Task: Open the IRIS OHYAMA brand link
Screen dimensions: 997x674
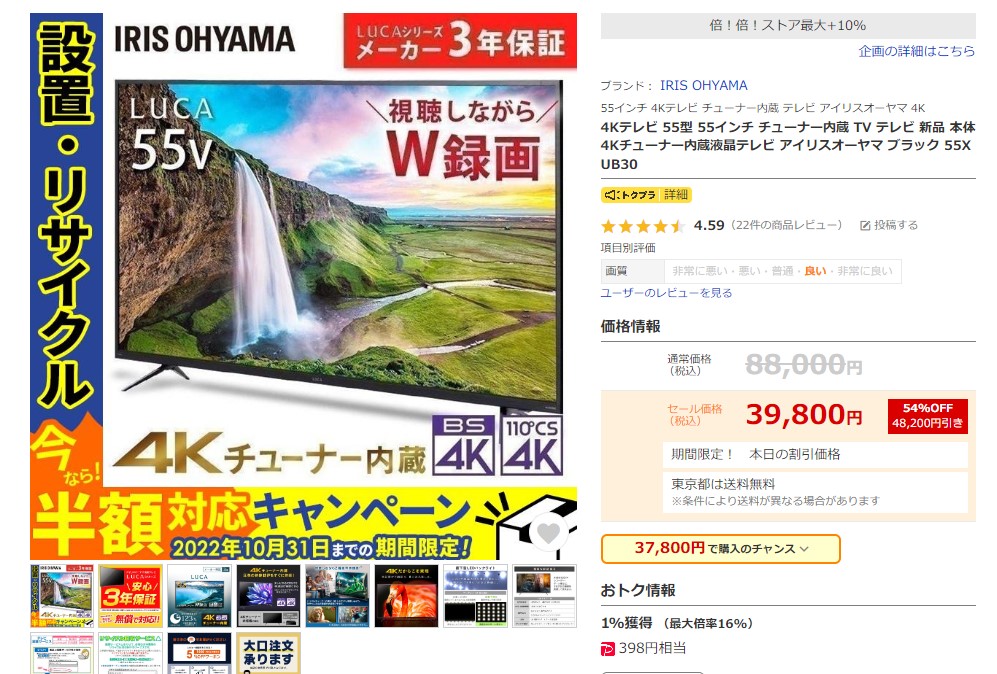Action: 703,85
